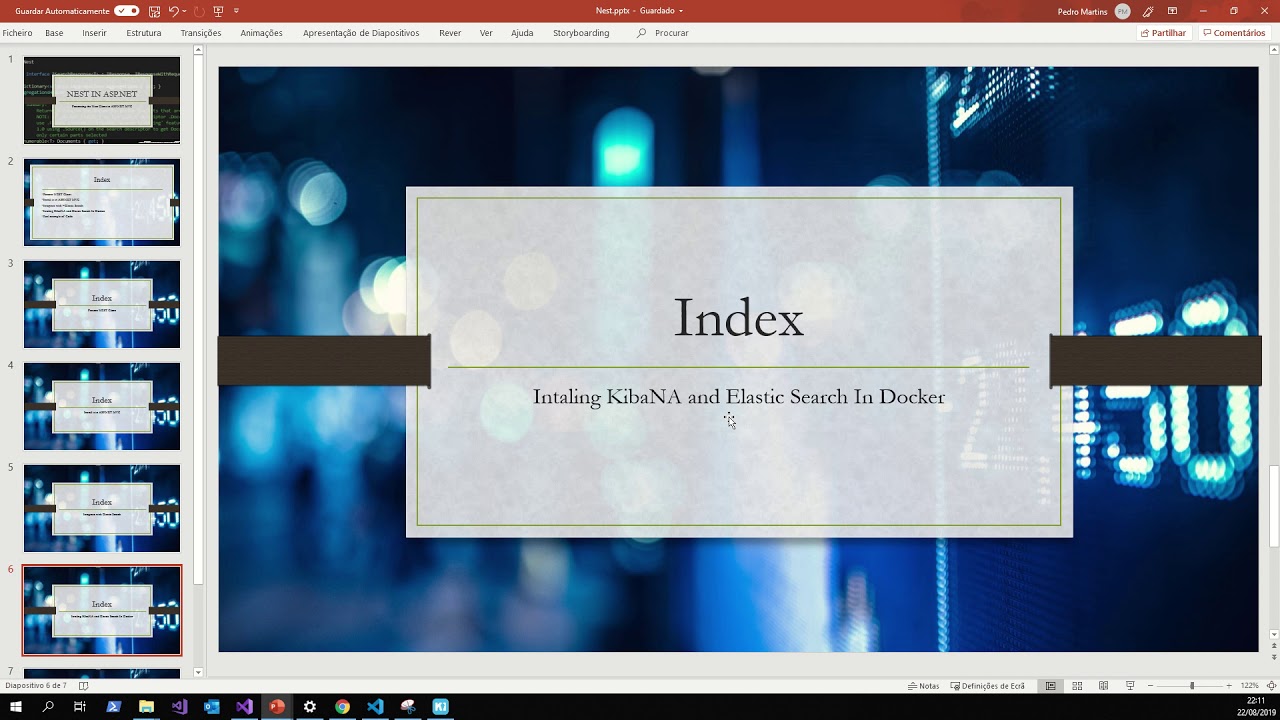Click the main editor vertical scrollbar thumb
This screenshot has height=720, width=1280.
tap(1274, 507)
